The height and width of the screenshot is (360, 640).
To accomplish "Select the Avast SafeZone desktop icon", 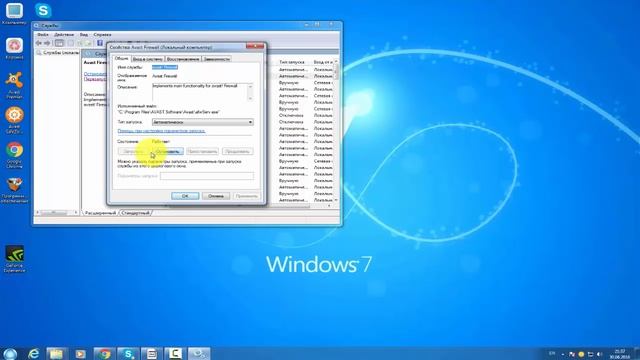I will (x=14, y=120).
